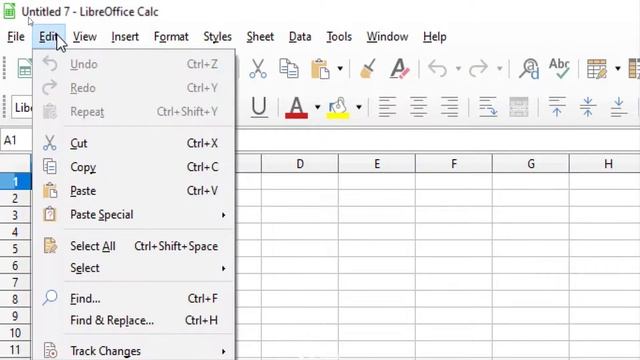Toggle Align Right button
The width and height of the screenshot is (640, 360).
[449, 107]
